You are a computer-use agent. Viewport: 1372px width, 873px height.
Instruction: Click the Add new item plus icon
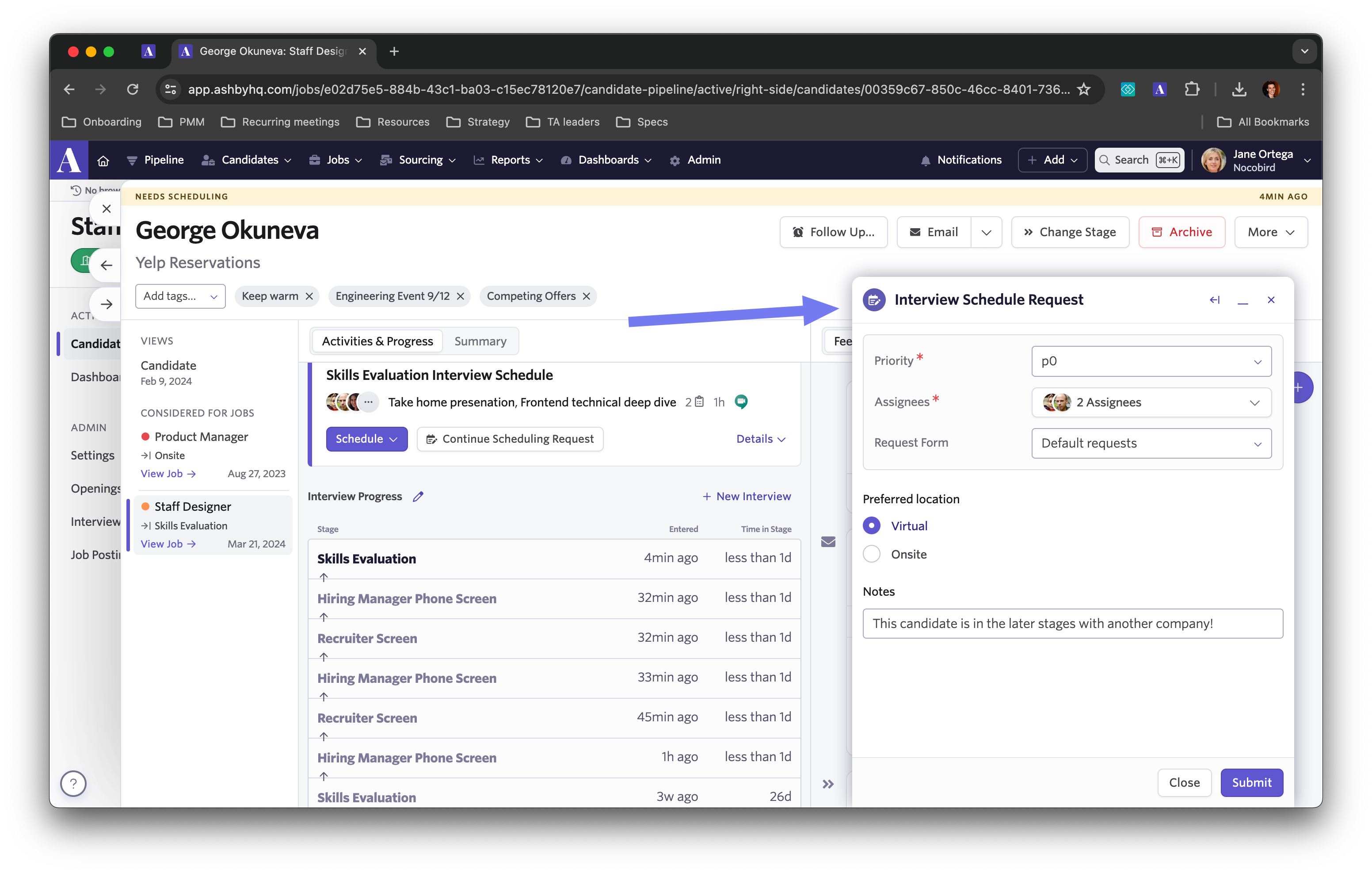pyautogui.click(x=1297, y=387)
